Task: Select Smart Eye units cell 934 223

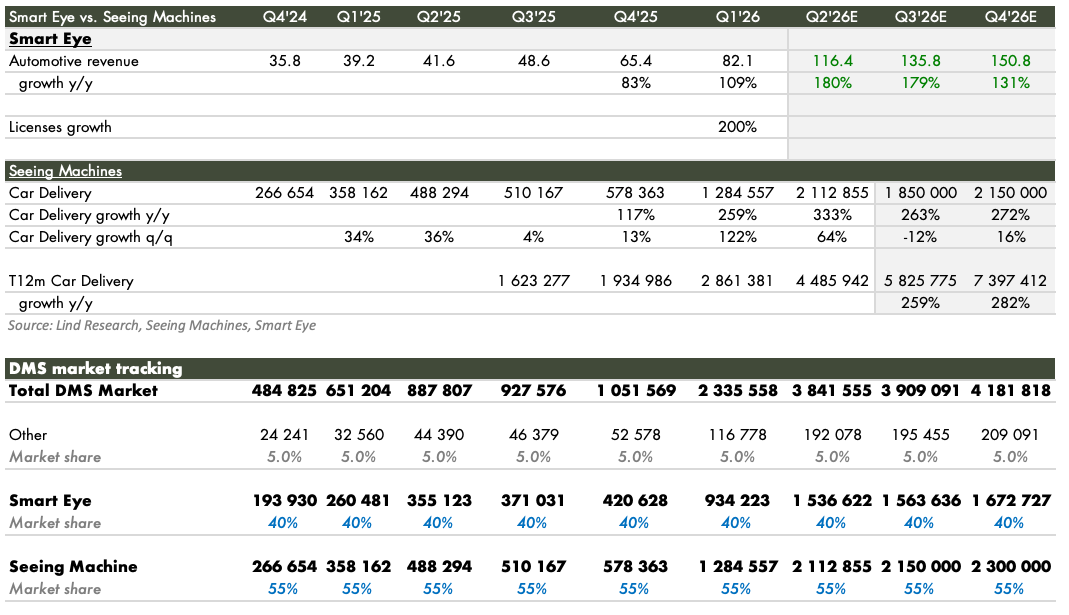Action: 737,500
